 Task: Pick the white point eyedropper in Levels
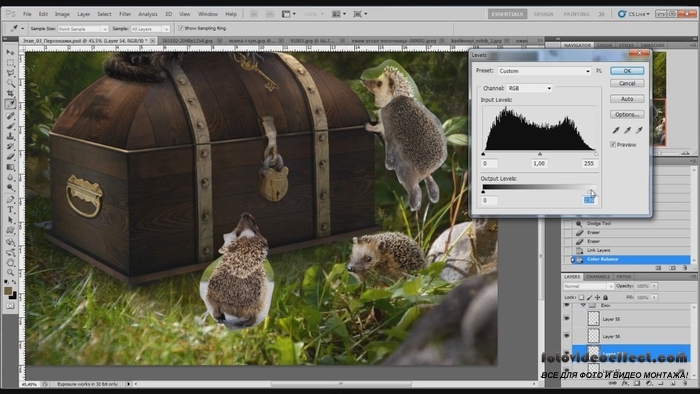click(x=639, y=130)
